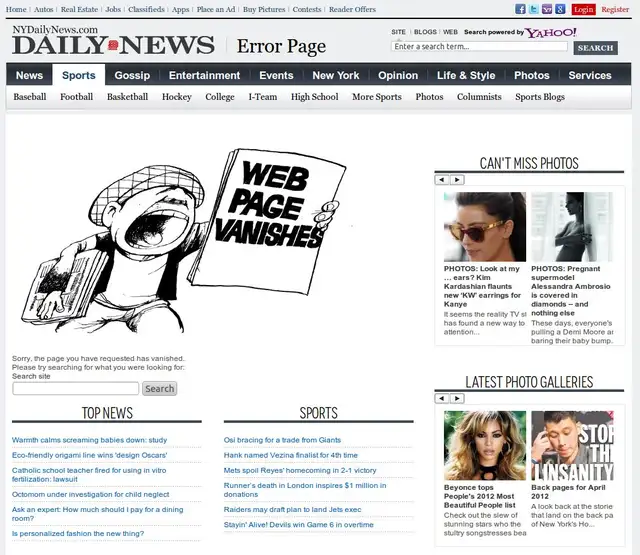Image resolution: width=640 pixels, height=555 pixels.
Task: Go to Baseball sub-section
Action: 30,97
